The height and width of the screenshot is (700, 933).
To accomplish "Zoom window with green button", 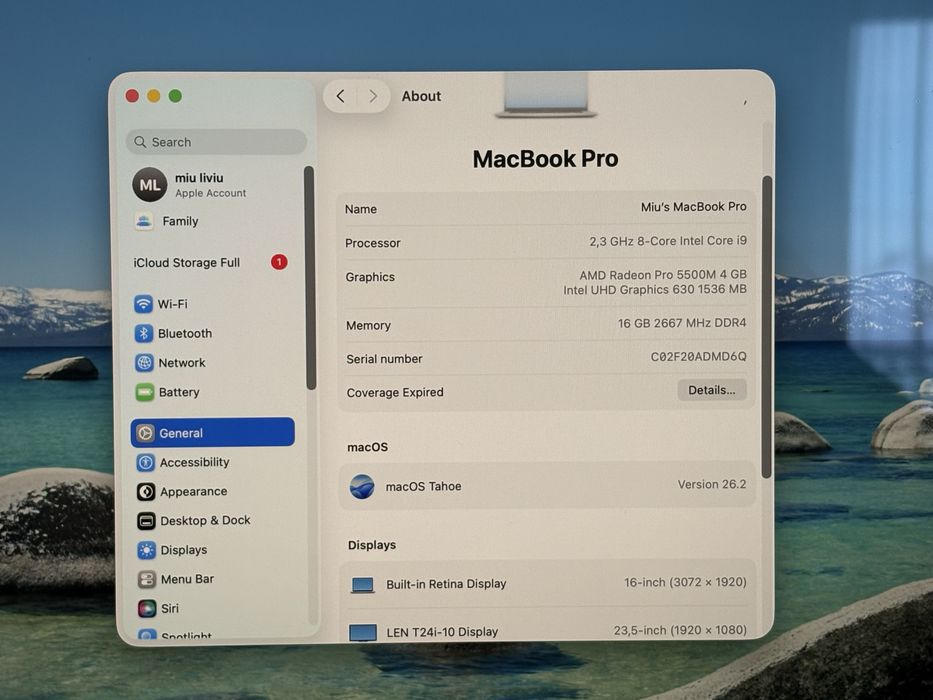I will pos(175,96).
